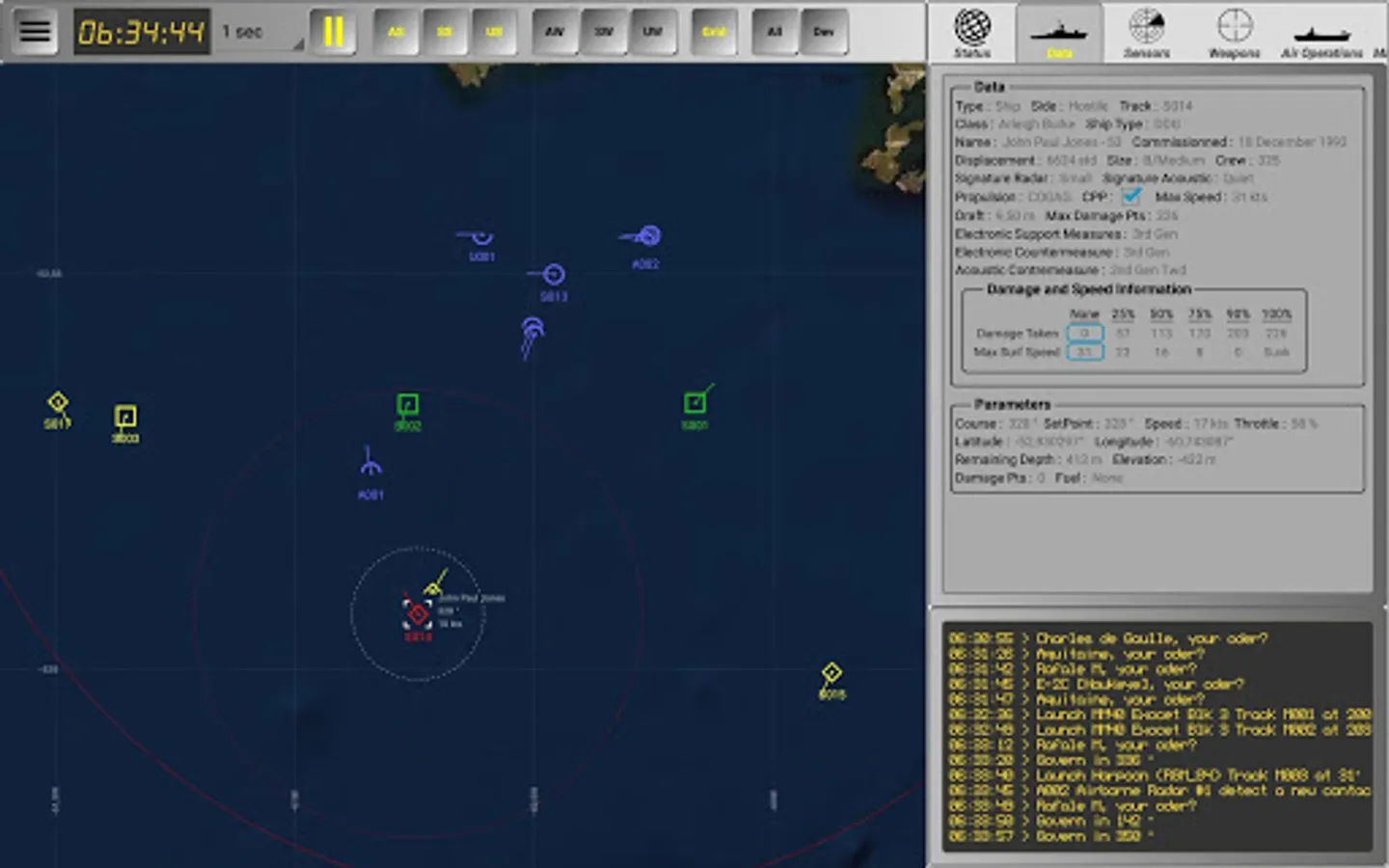
Task: Open the hamburger main menu
Action: (x=35, y=31)
